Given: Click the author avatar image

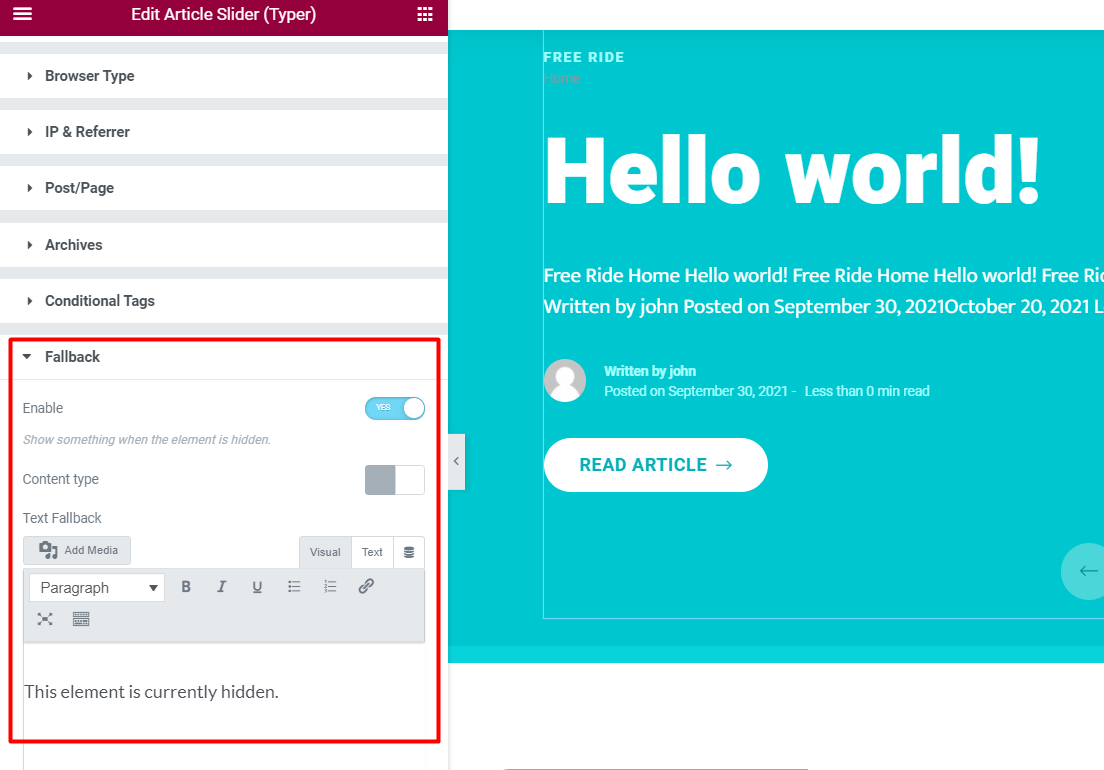Looking at the screenshot, I should [565, 381].
